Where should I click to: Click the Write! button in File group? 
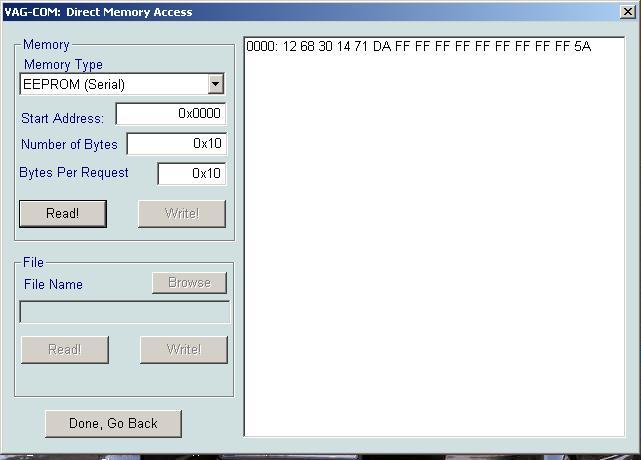(184, 350)
